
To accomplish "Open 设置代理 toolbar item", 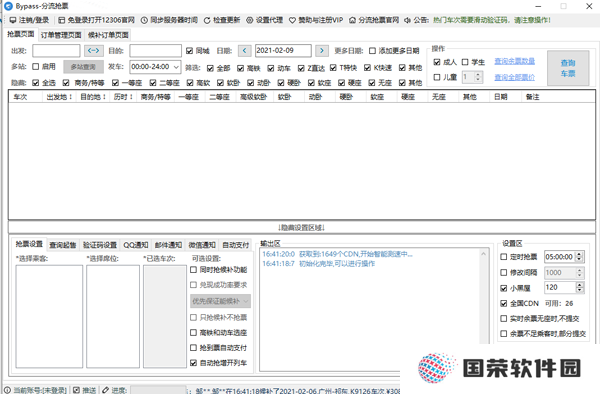I will (264, 20).
